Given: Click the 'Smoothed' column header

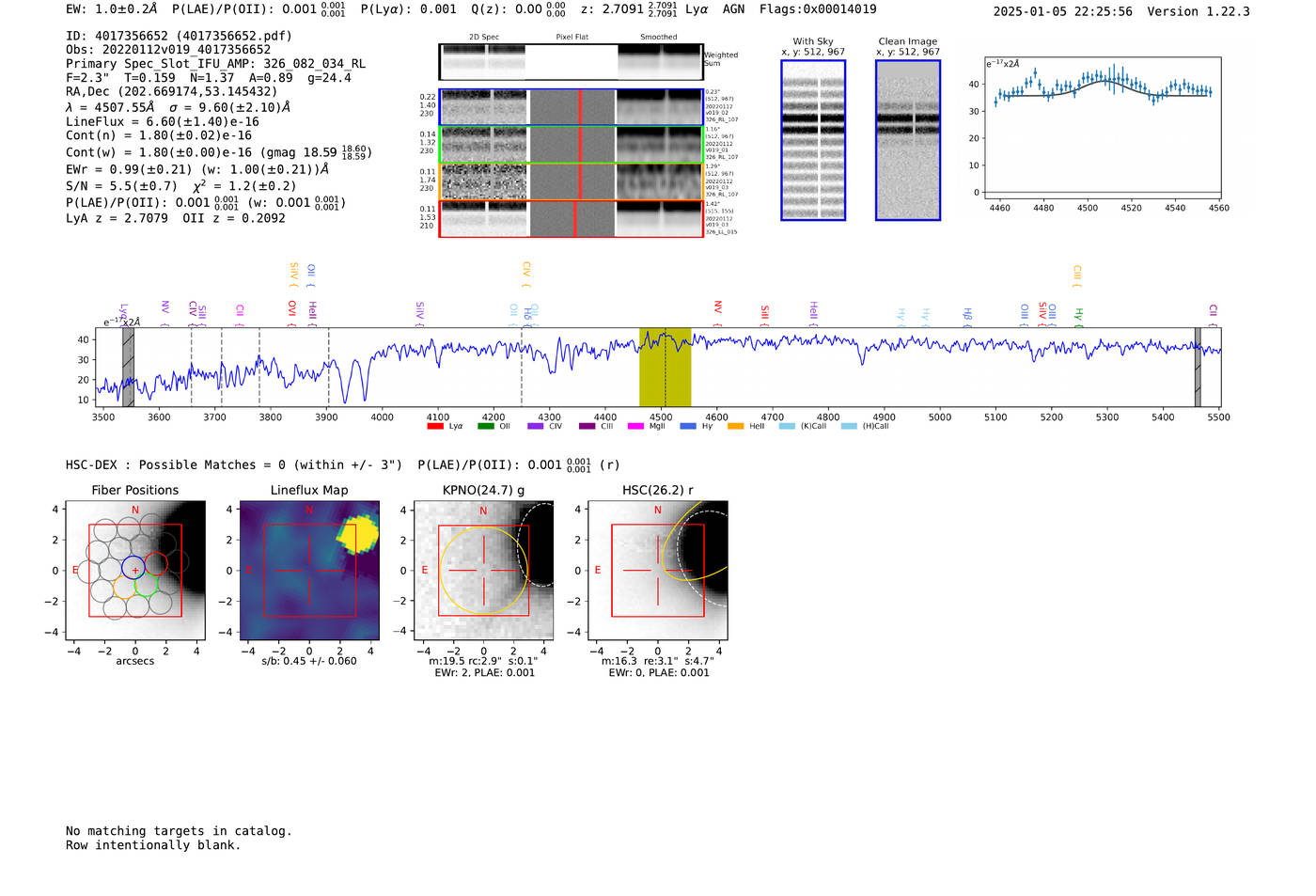Looking at the screenshot, I should point(659,38).
